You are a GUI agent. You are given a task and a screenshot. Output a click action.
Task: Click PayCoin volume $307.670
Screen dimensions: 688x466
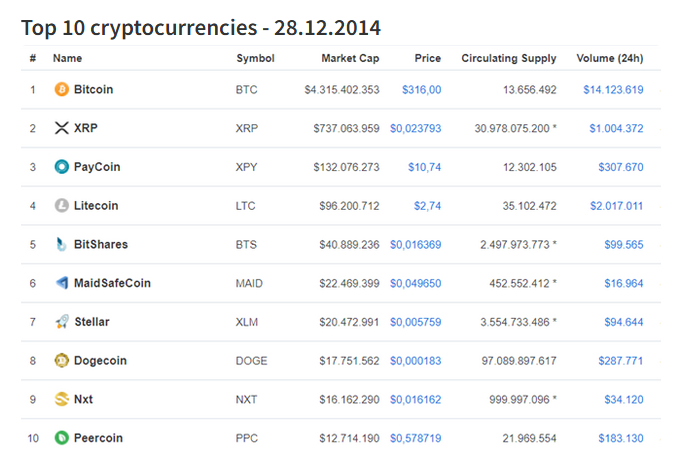621,167
